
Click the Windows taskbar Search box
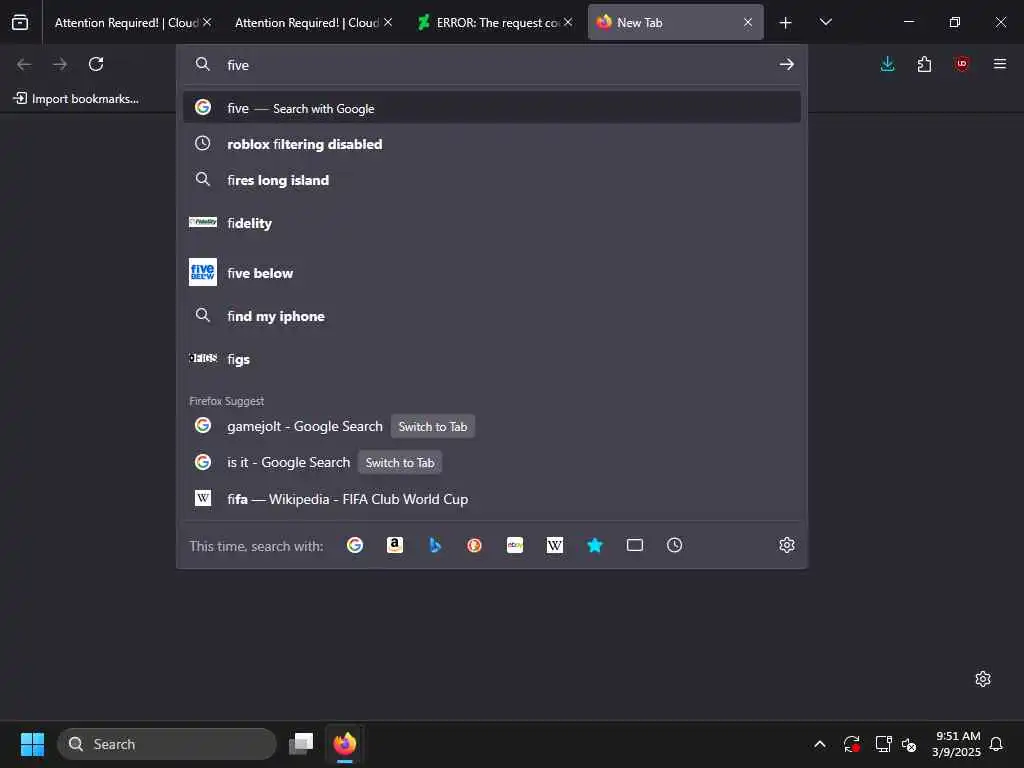[167, 744]
